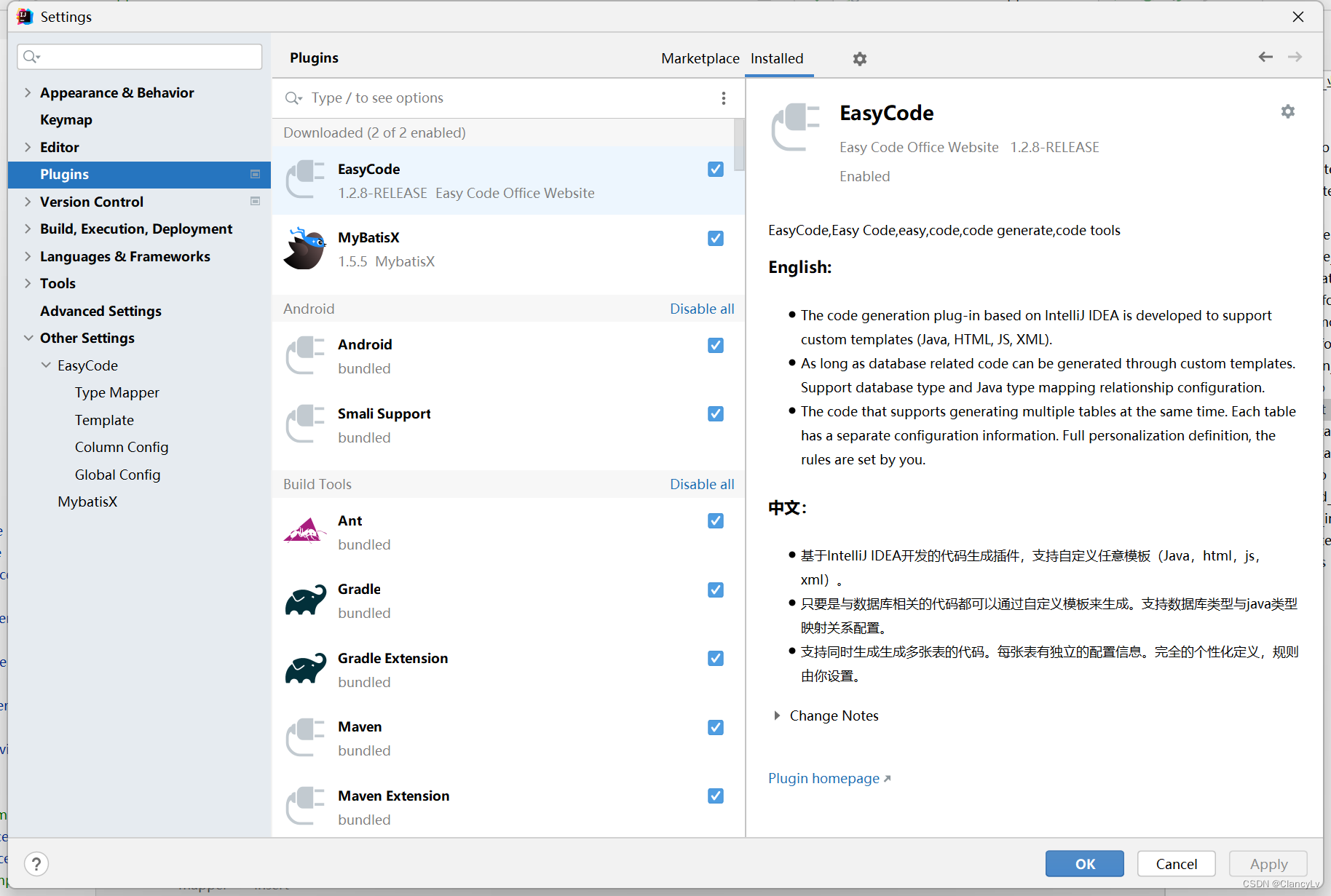The width and height of the screenshot is (1331, 896).
Task: Expand Languages & Frameworks section
Action: pos(28,256)
